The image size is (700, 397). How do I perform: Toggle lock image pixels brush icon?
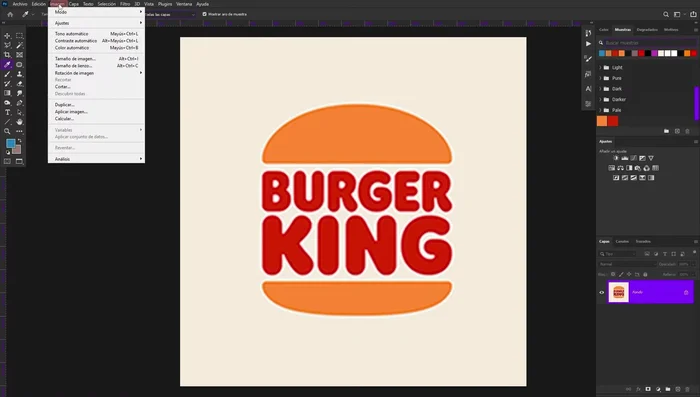[621, 274]
